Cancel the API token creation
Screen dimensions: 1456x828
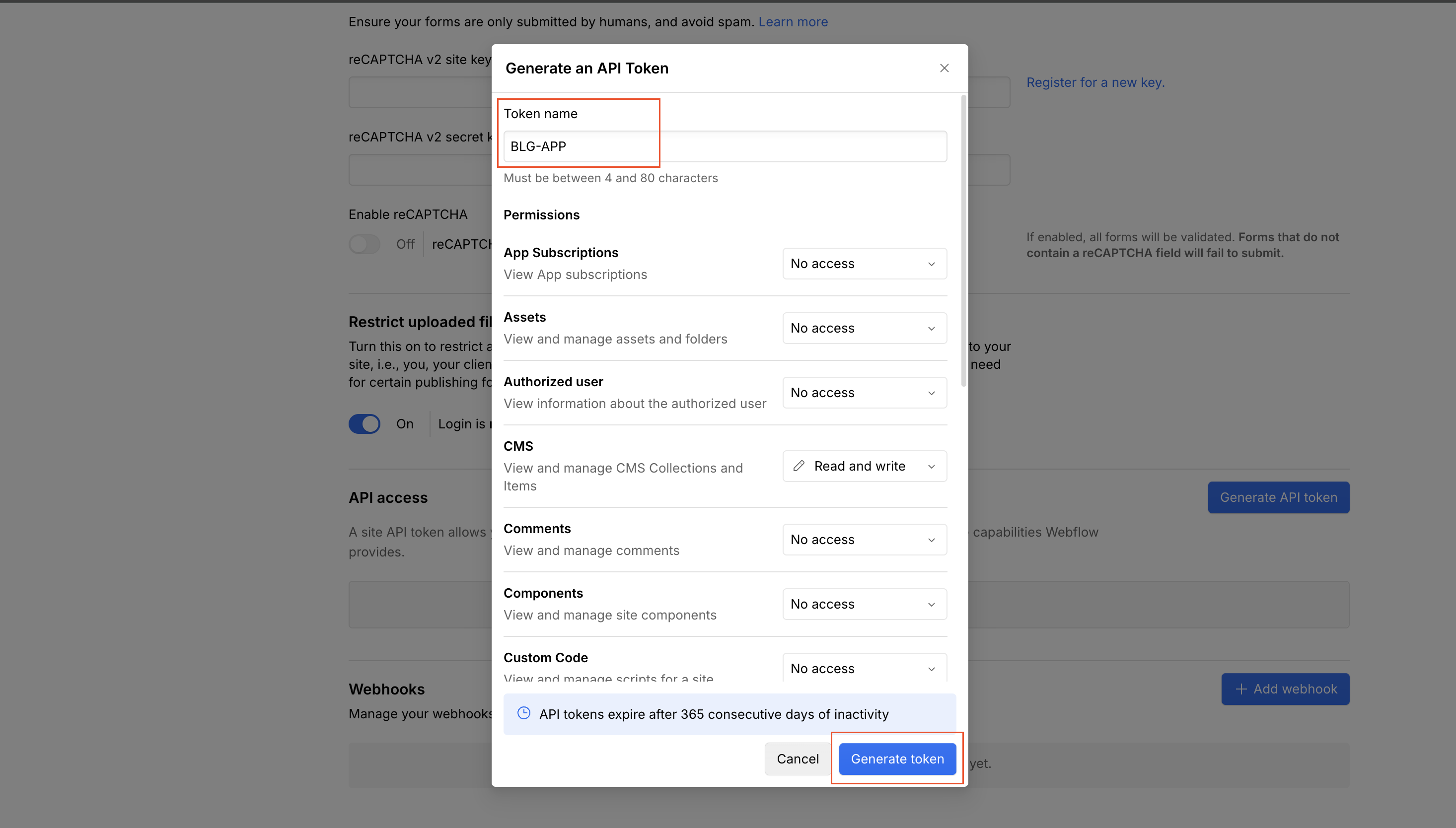(x=798, y=759)
